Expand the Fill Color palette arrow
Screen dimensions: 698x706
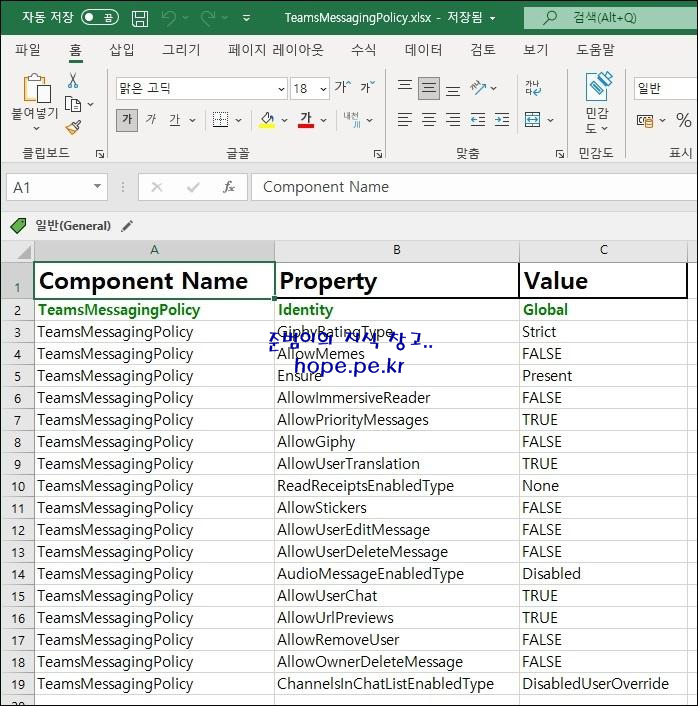[285, 120]
